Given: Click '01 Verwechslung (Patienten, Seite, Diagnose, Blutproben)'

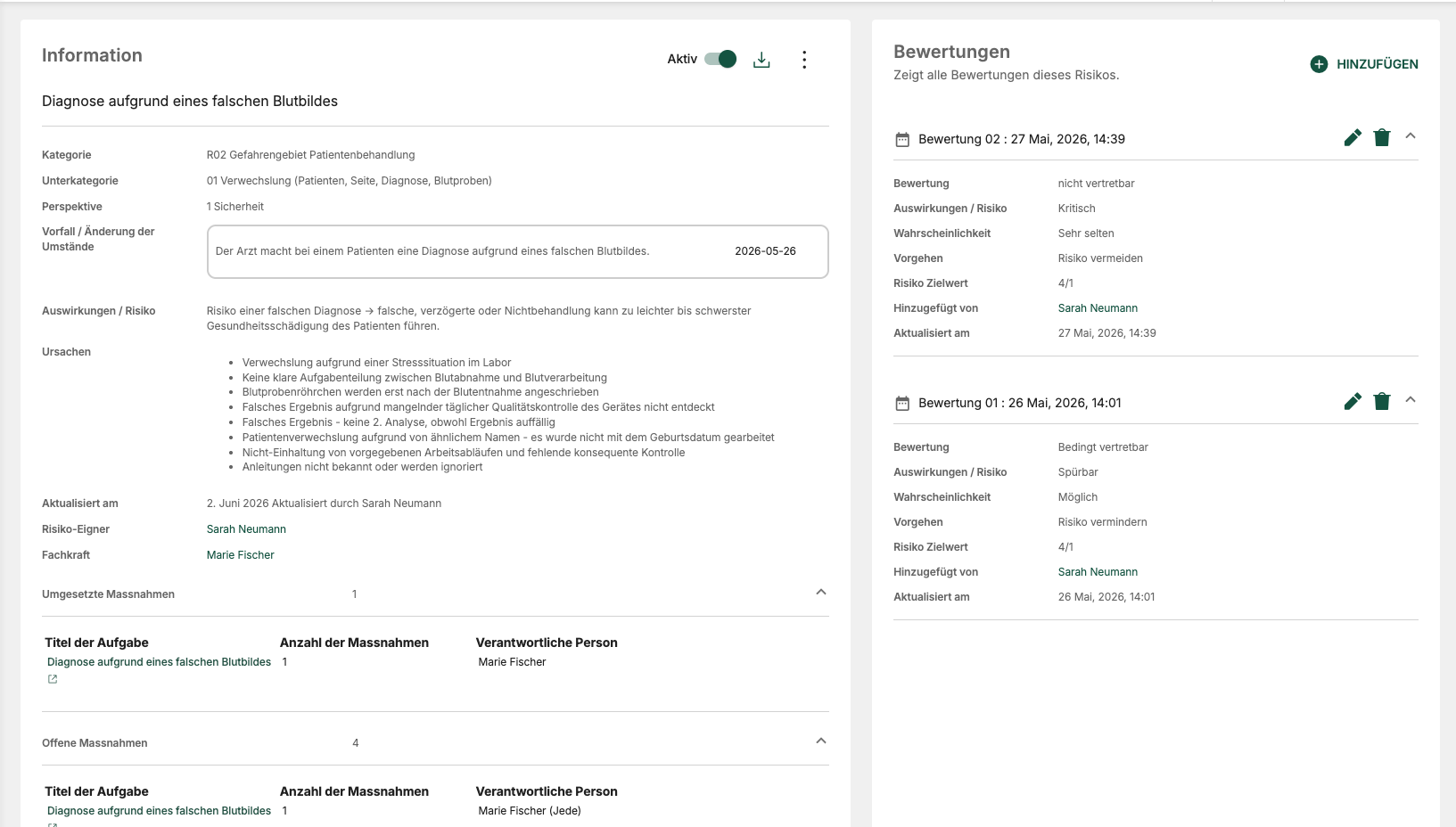Looking at the screenshot, I should point(349,181).
